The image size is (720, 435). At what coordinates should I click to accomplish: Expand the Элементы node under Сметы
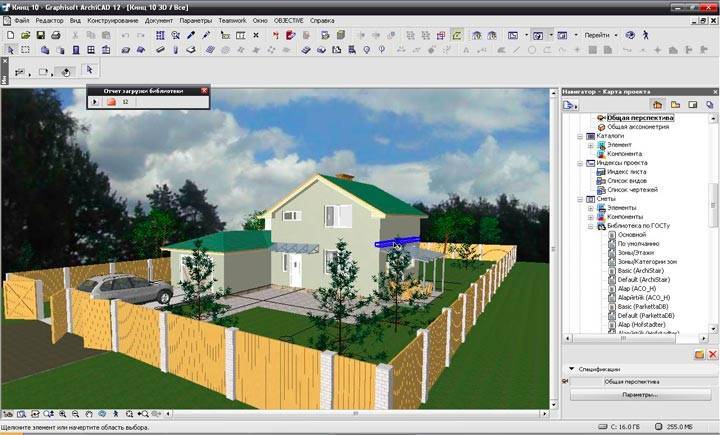(591, 208)
